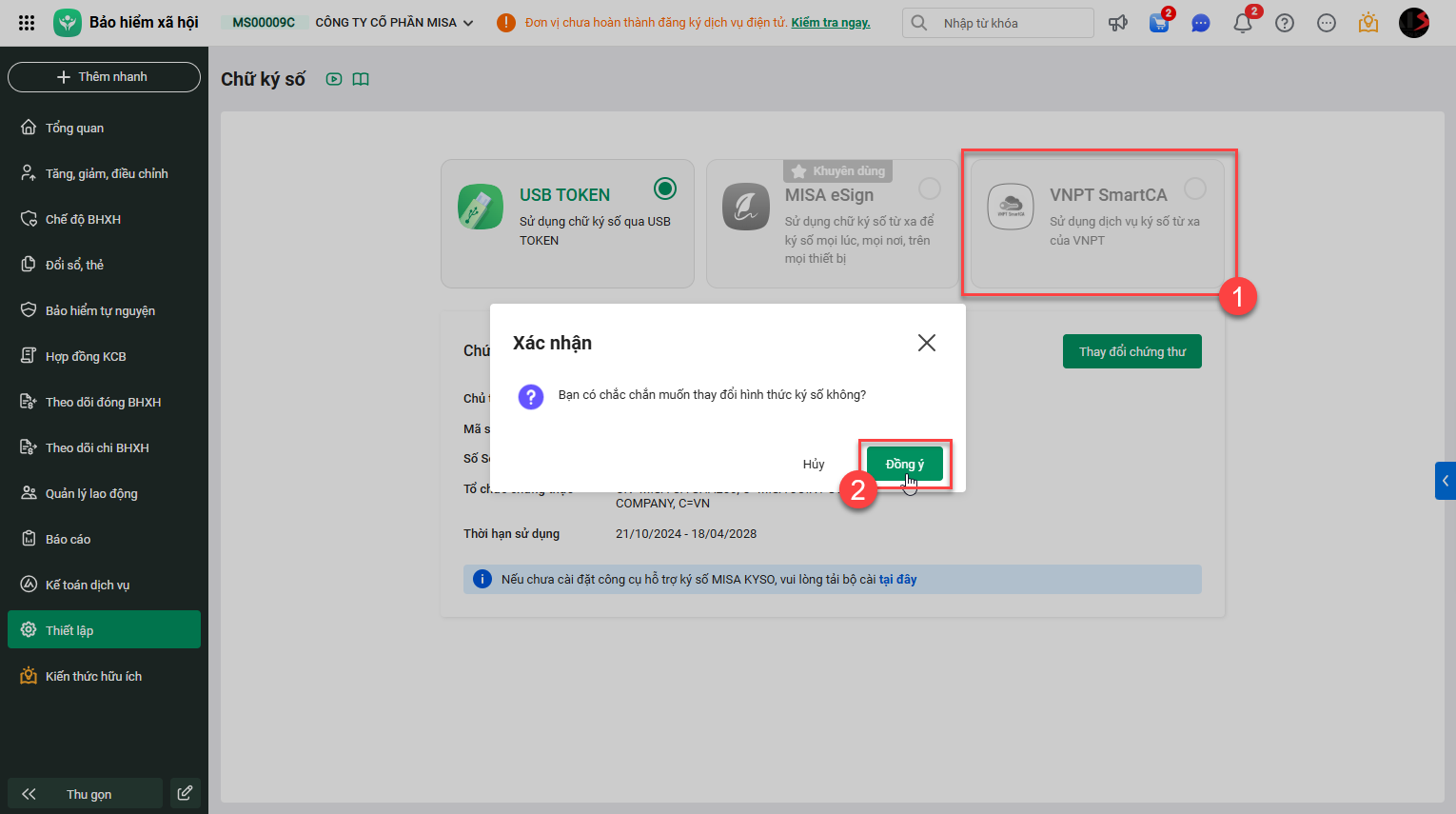Open the announcements megaphone icon
Screen dimensions: 1456x814
[1118, 23]
